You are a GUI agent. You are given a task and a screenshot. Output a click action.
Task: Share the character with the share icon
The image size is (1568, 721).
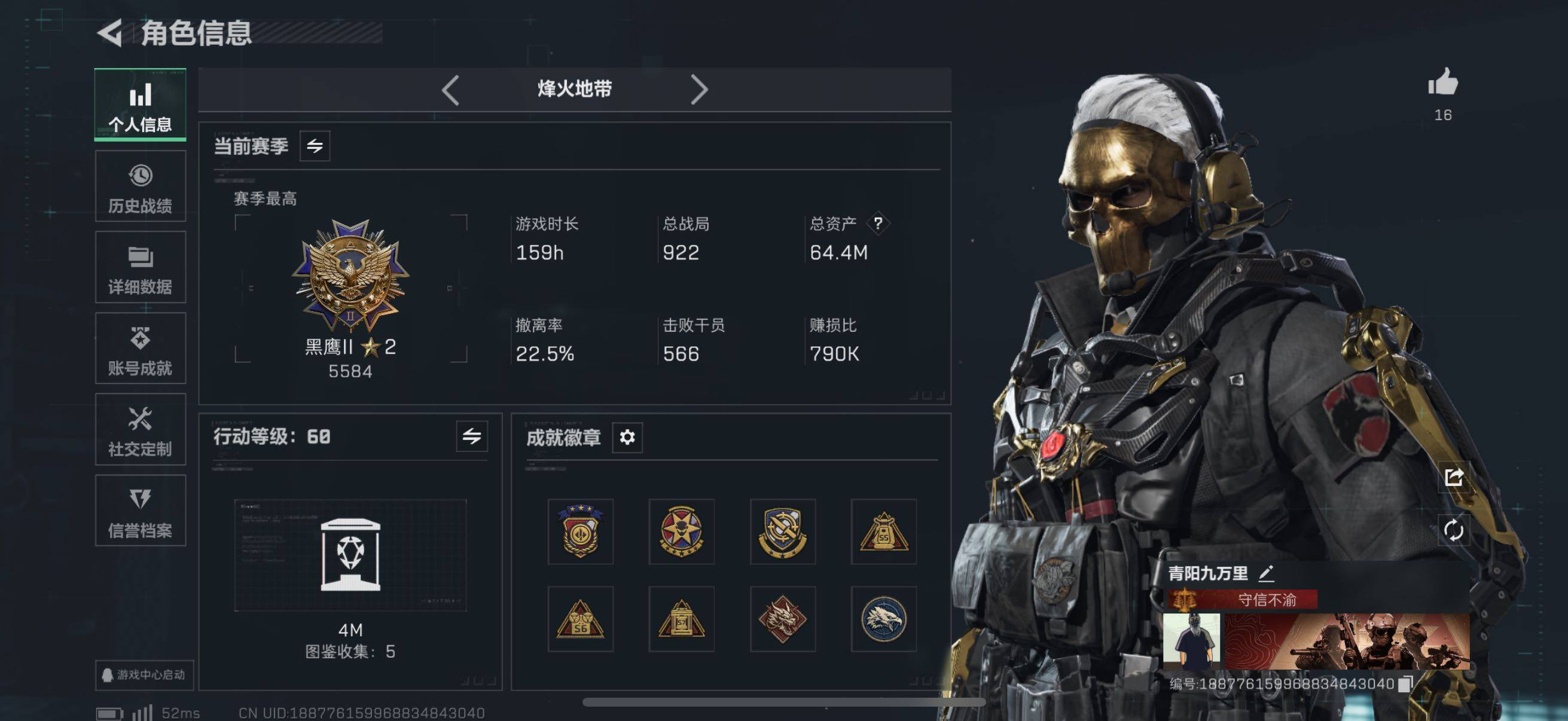coord(1454,477)
